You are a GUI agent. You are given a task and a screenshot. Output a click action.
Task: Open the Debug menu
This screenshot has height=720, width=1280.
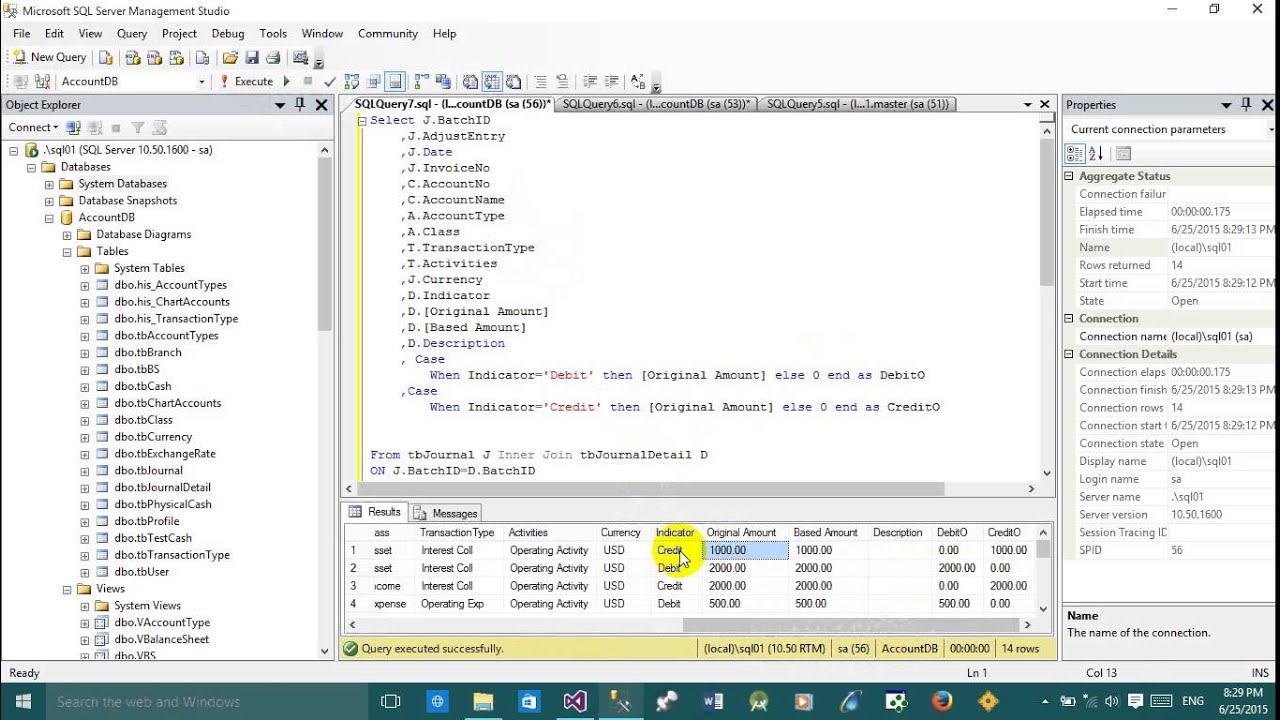(x=228, y=33)
